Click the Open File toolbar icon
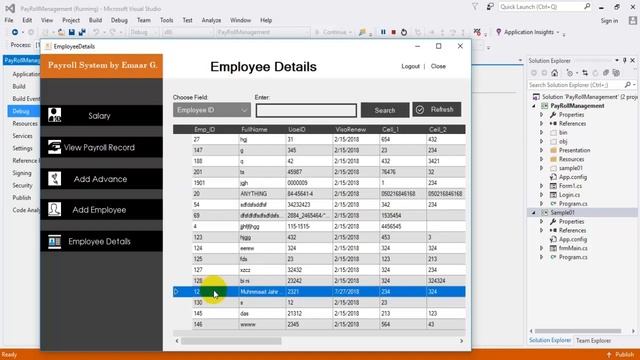Image resolution: width=640 pixels, height=360 pixels. [61, 32]
